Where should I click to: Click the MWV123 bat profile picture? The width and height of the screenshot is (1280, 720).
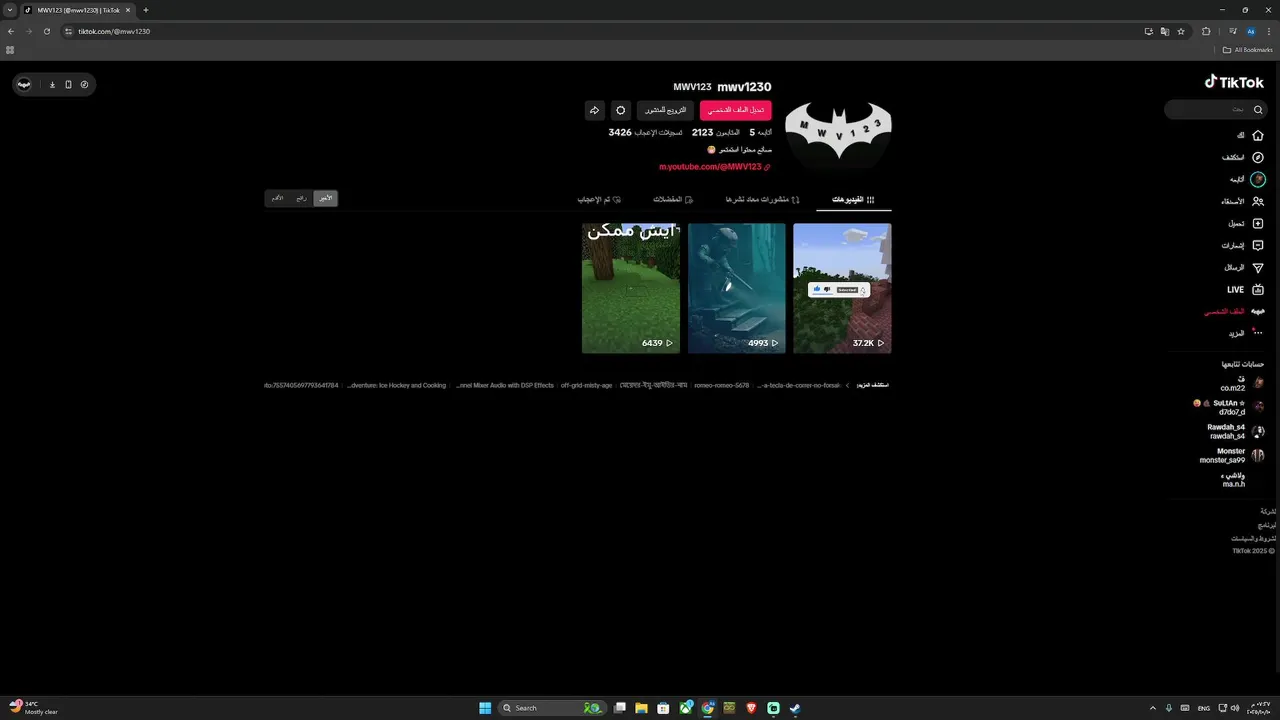coord(838,134)
